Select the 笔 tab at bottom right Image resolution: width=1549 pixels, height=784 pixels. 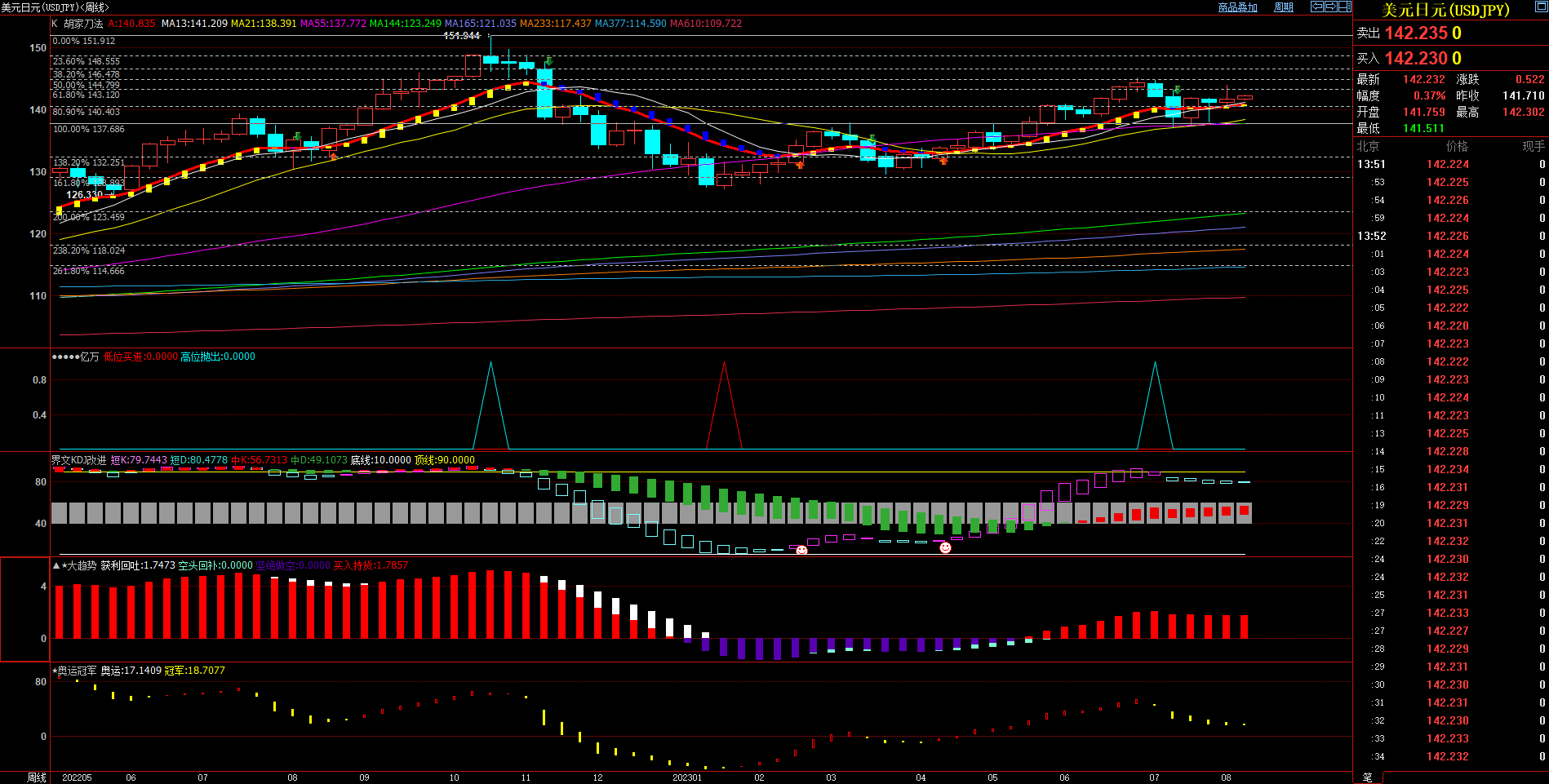pos(1368,777)
